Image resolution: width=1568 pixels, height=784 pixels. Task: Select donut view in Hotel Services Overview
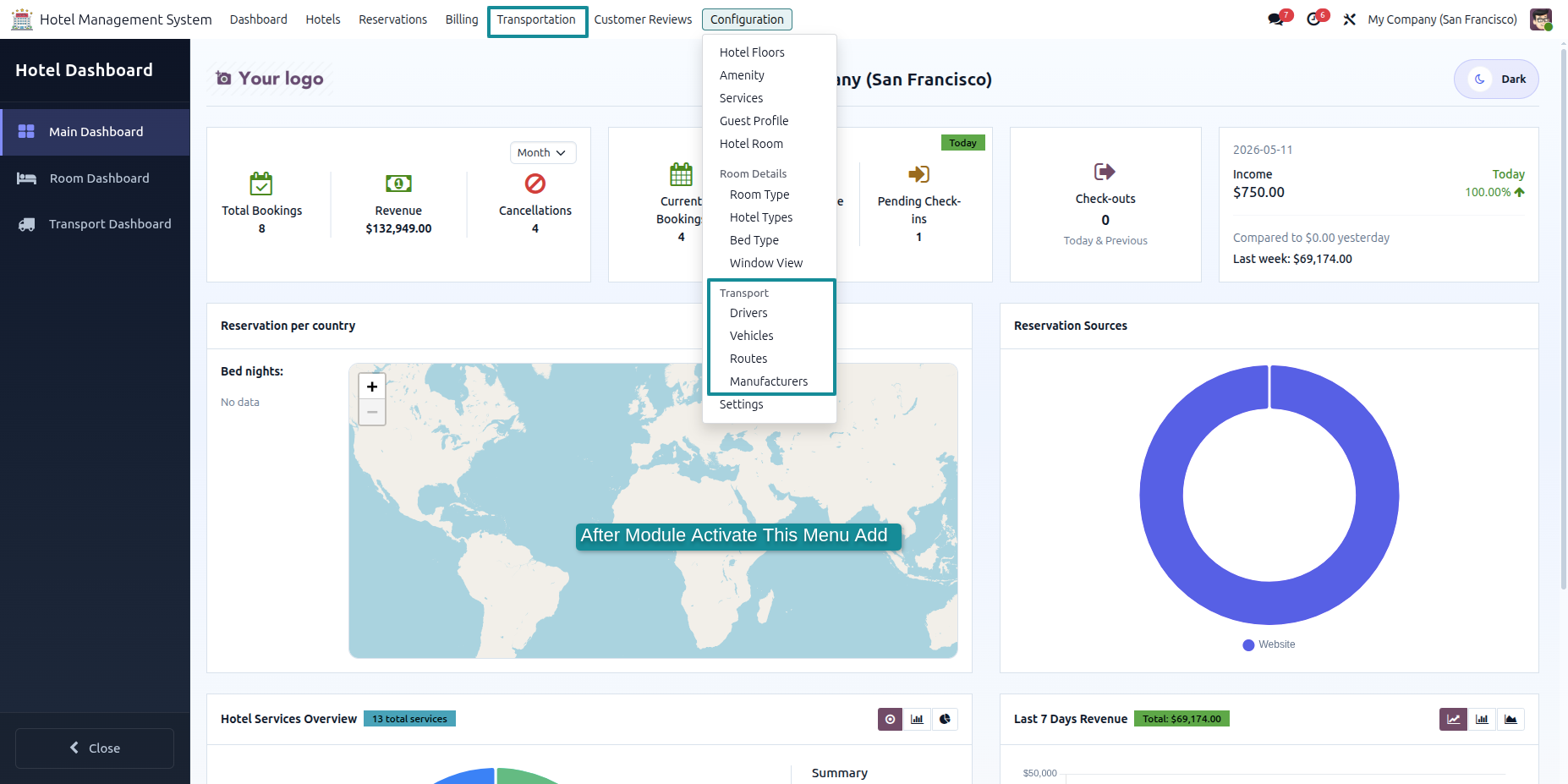click(x=890, y=719)
